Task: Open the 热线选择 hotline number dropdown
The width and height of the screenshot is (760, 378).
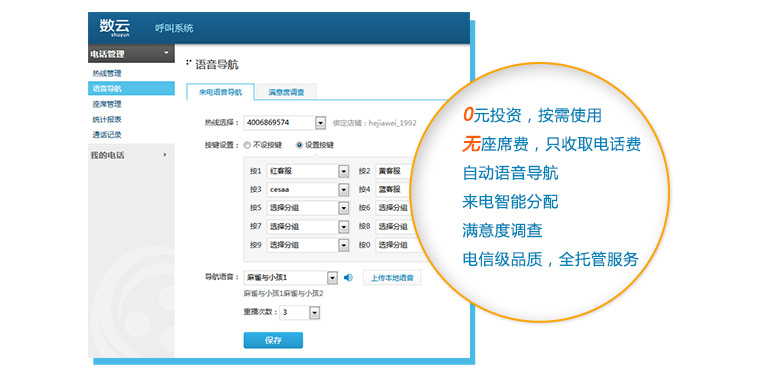Action: tap(320, 123)
